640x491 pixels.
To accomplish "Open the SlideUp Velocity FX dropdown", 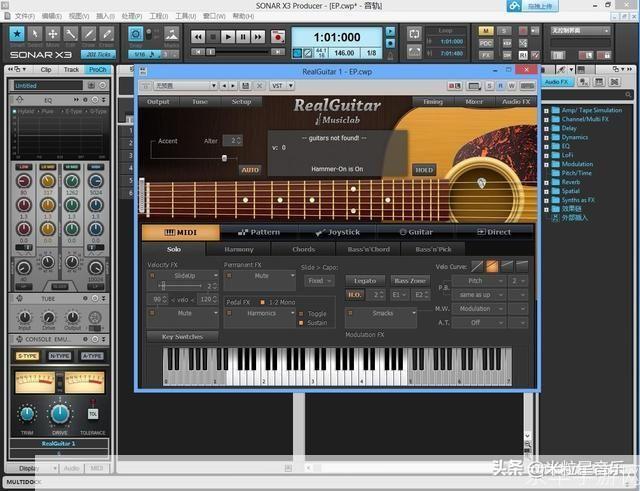I will pyautogui.click(x=187, y=276).
